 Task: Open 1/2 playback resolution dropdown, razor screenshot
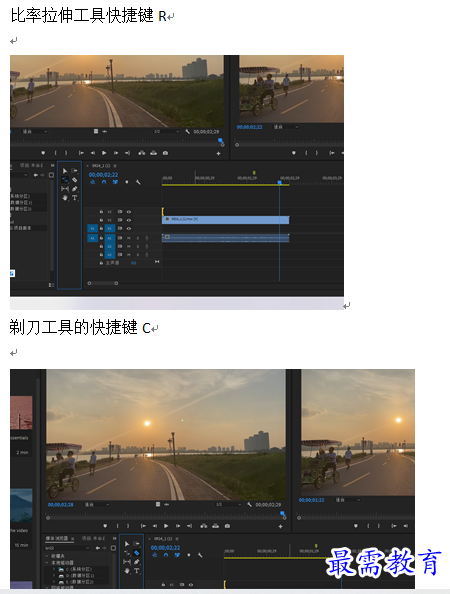228,505
